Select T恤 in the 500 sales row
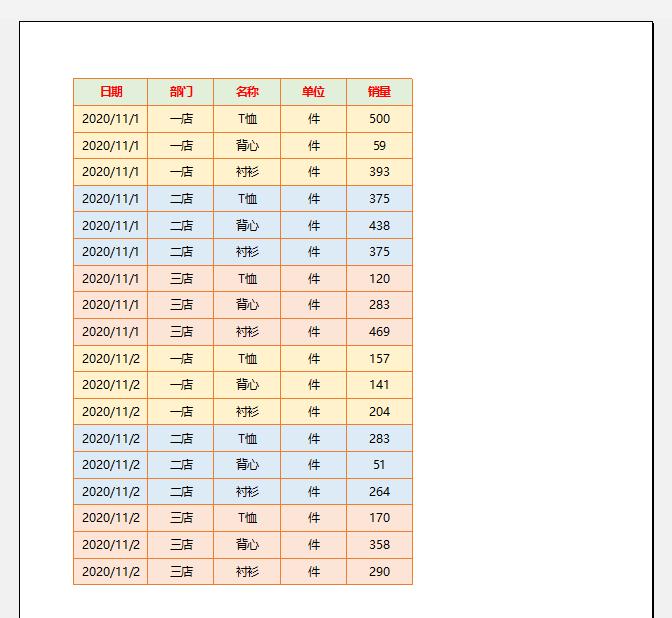 [x=247, y=119]
